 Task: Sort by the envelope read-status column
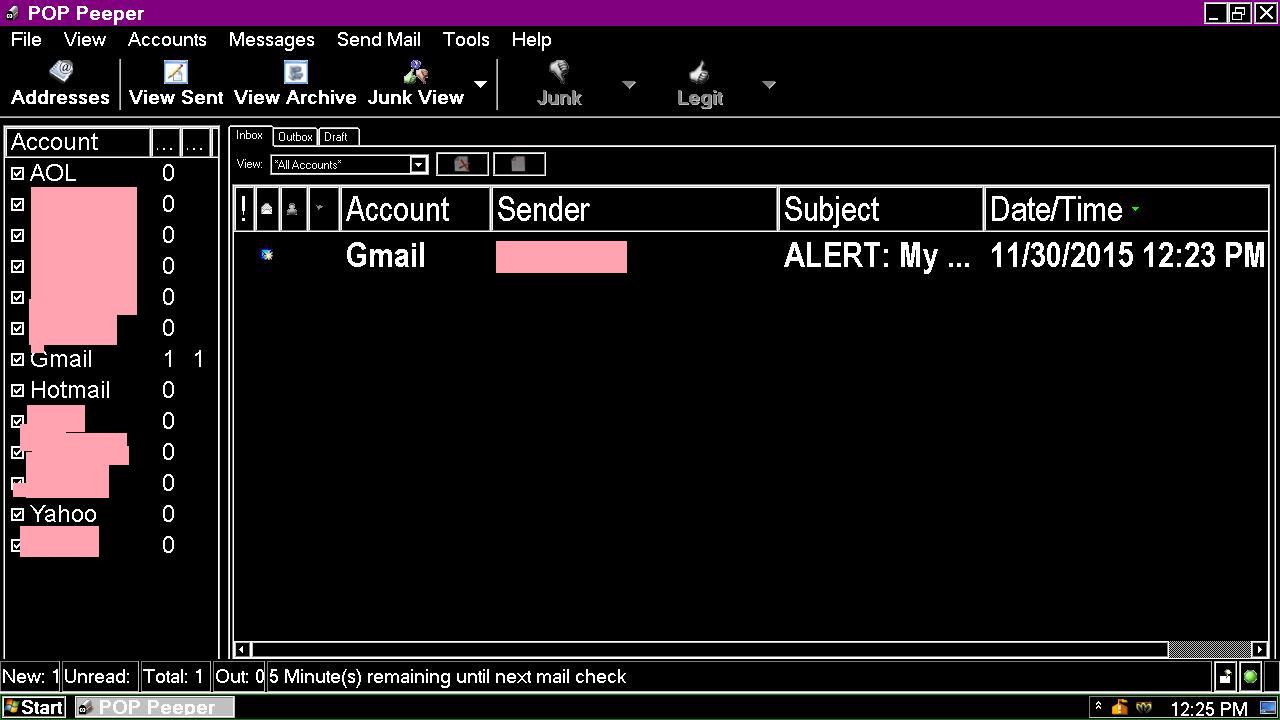(267, 209)
